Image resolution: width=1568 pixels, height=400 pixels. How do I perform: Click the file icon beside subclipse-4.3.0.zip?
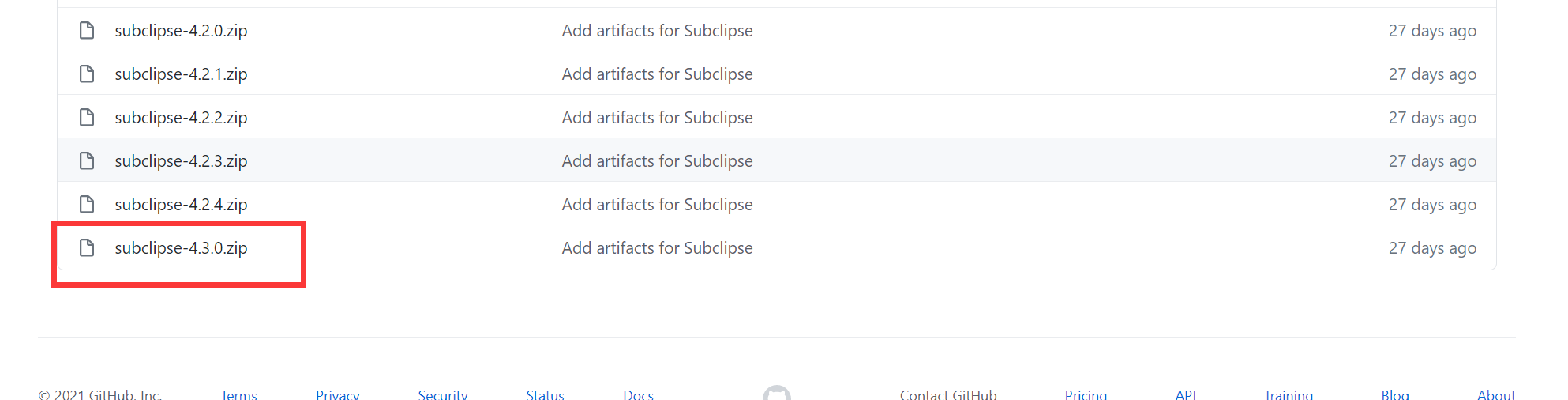pyautogui.click(x=87, y=248)
